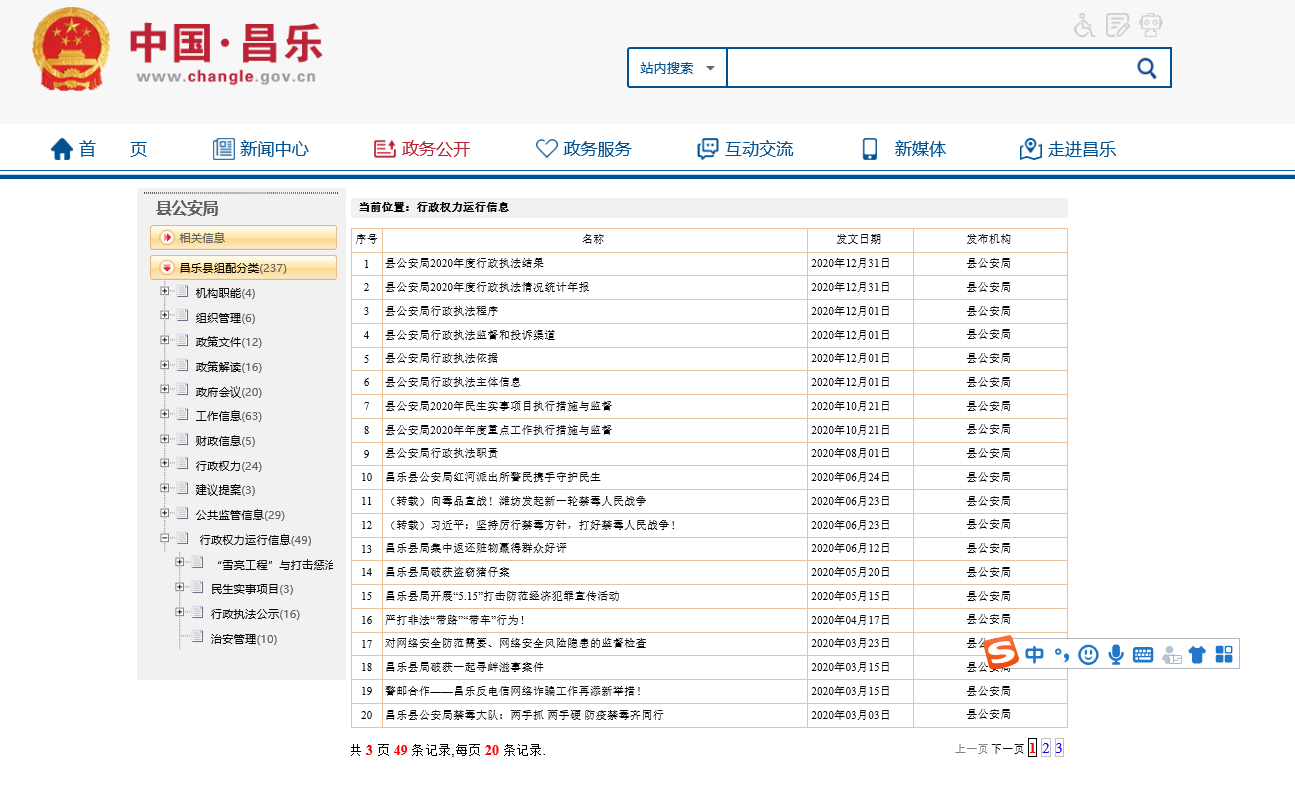Click the magnifier search icon

(1146, 68)
